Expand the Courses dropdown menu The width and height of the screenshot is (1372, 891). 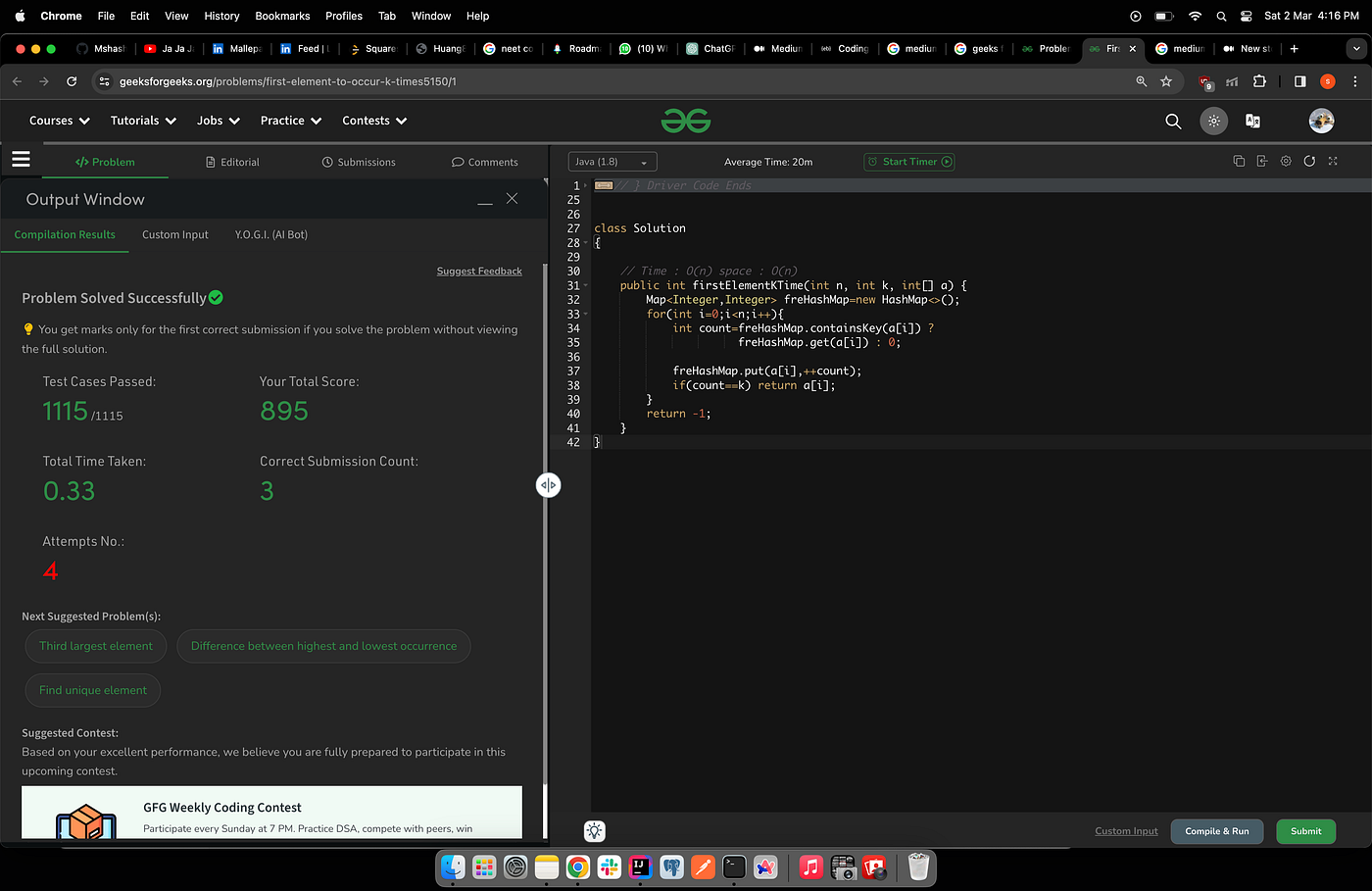60,121
